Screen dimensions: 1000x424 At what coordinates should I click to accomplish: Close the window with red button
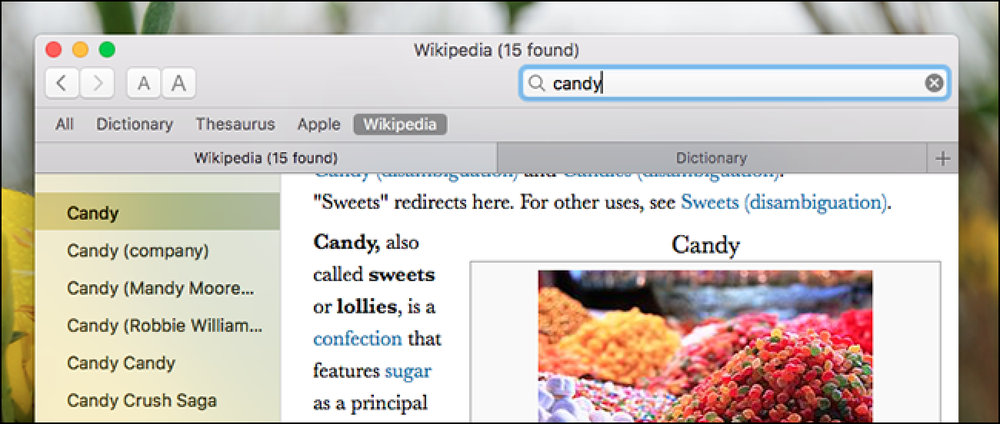[54, 50]
